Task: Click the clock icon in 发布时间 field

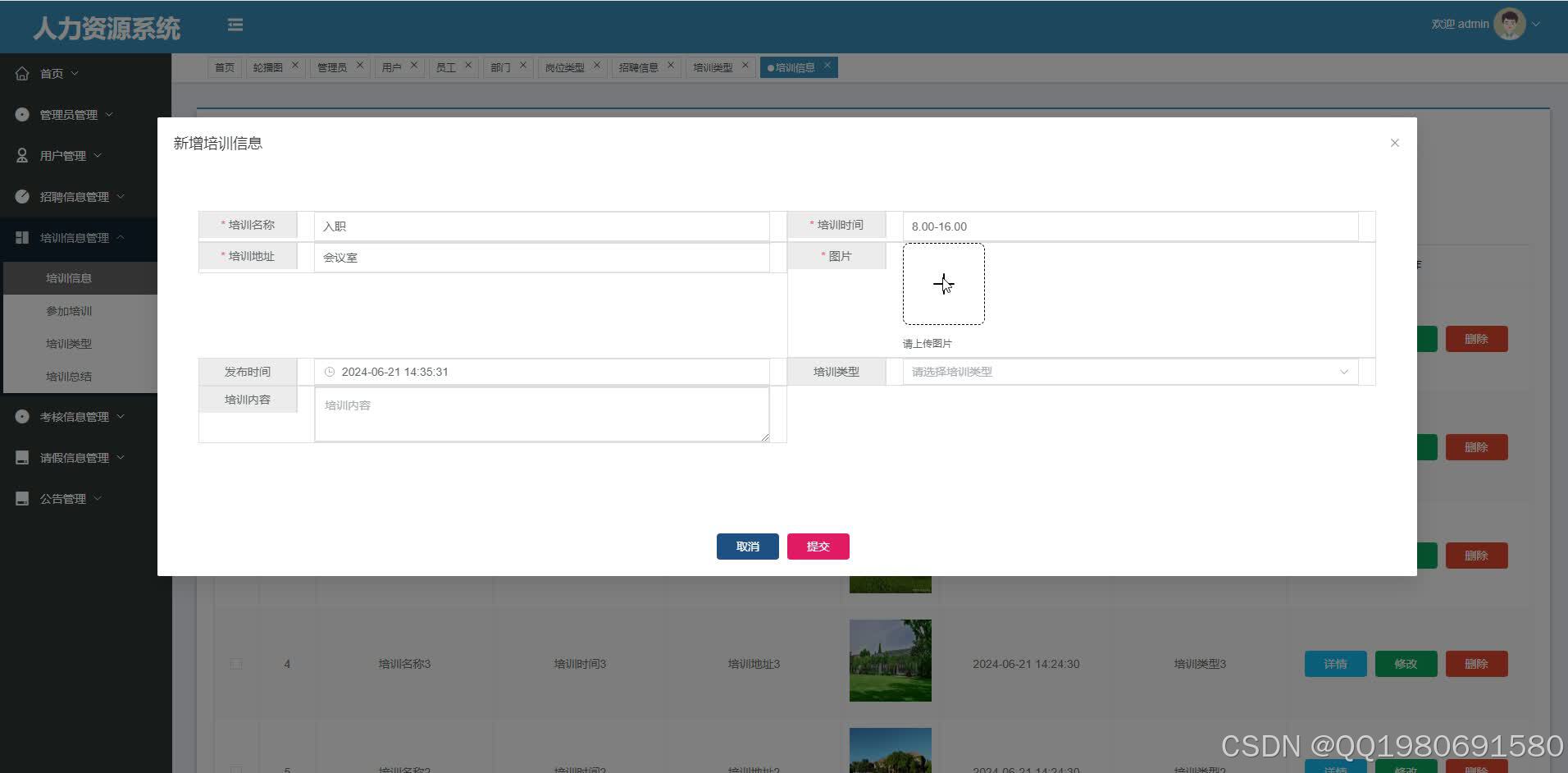Action: 330,372
